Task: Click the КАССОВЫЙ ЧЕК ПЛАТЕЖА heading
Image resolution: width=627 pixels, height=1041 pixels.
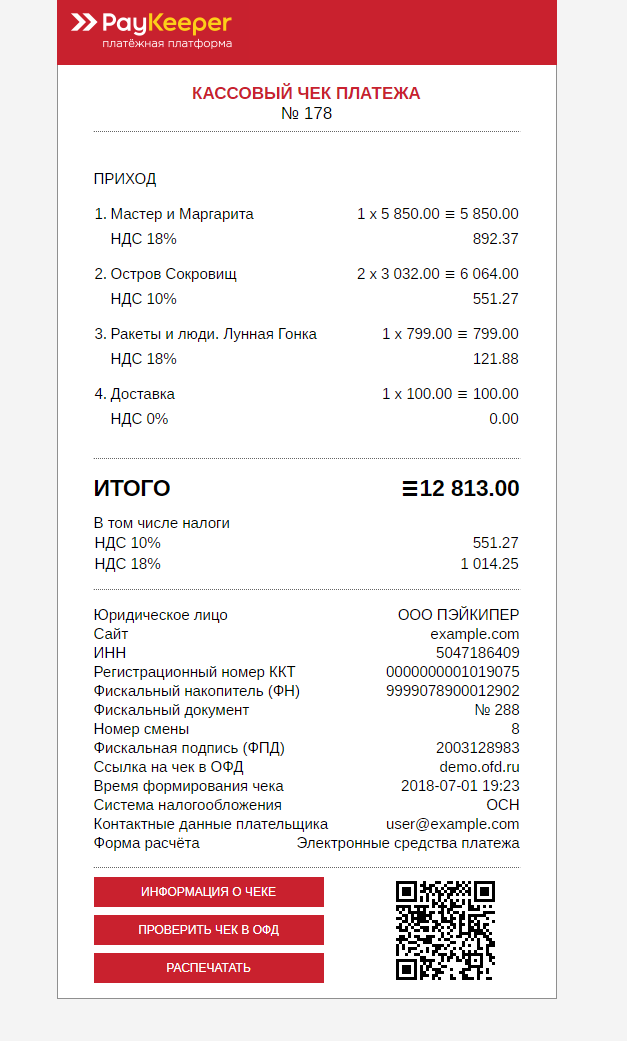Action: click(x=306, y=94)
